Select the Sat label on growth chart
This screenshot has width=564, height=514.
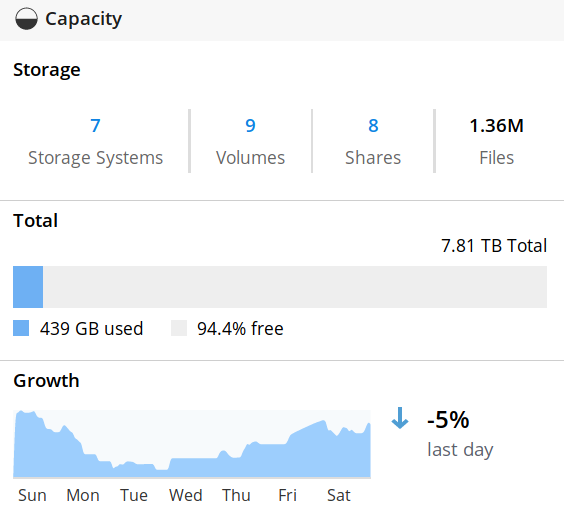click(x=338, y=495)
